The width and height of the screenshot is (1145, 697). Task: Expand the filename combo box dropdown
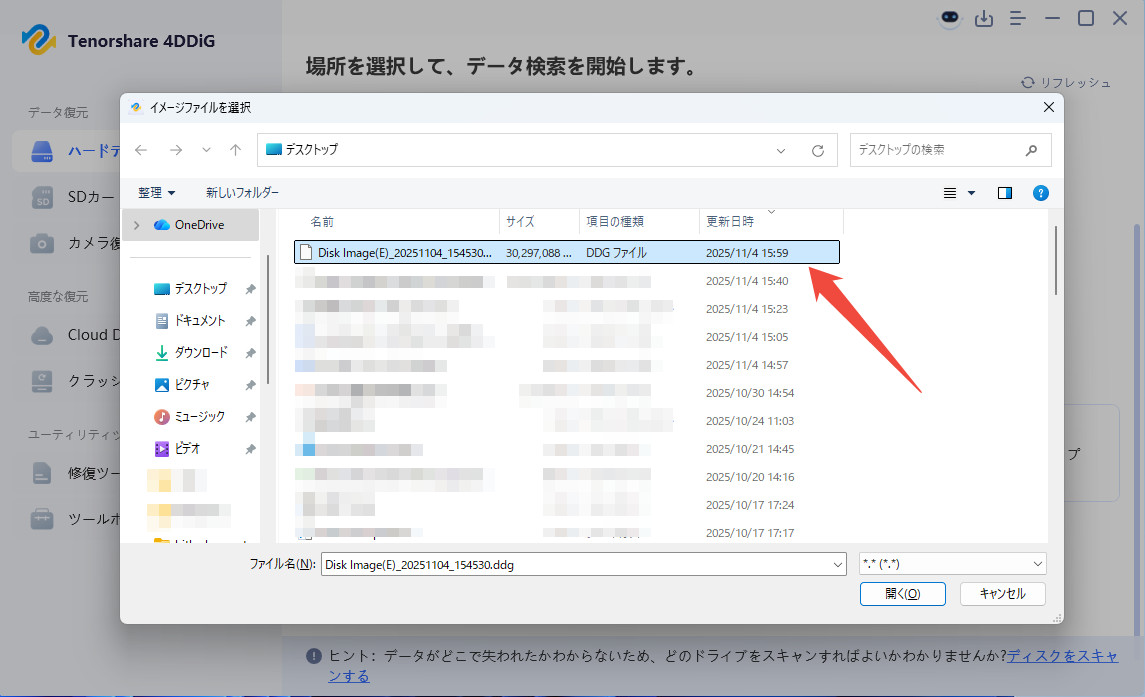click(838, 565)
